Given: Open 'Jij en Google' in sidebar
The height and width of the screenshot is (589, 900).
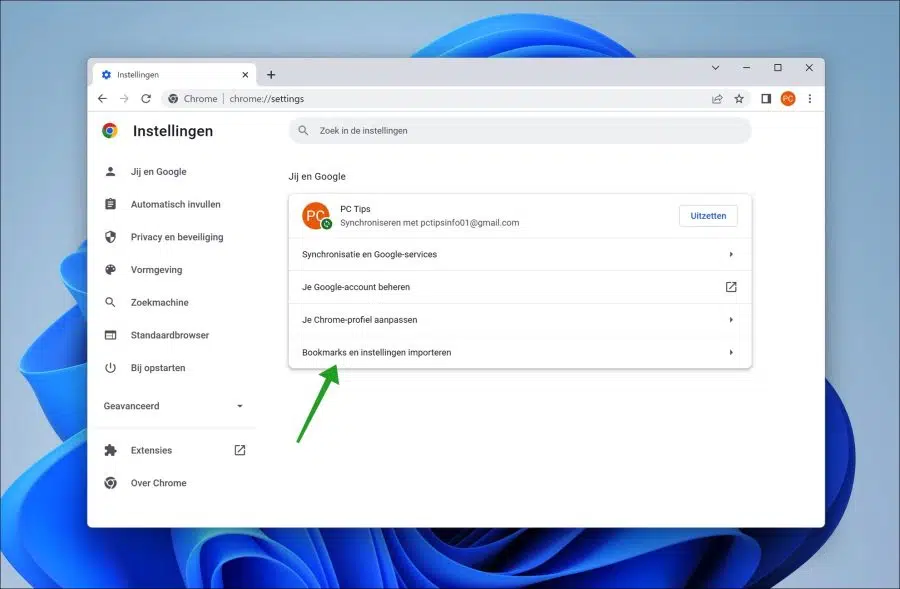Looking at the screenshot, I should pos(158,172).
